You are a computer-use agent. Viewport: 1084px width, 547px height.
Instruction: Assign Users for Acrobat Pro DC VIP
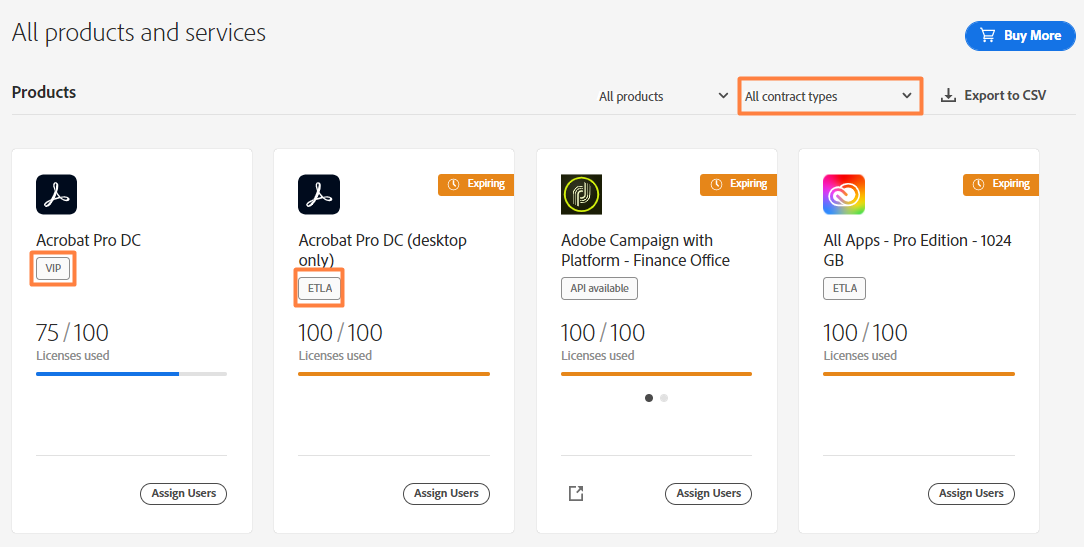click(x=183, y=494)
